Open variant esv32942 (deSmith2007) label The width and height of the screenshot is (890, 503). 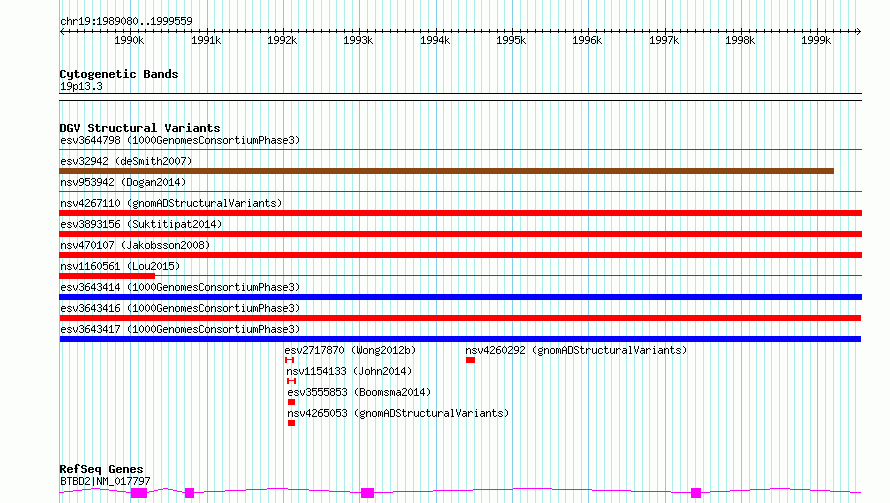click(x=126, y=161)
